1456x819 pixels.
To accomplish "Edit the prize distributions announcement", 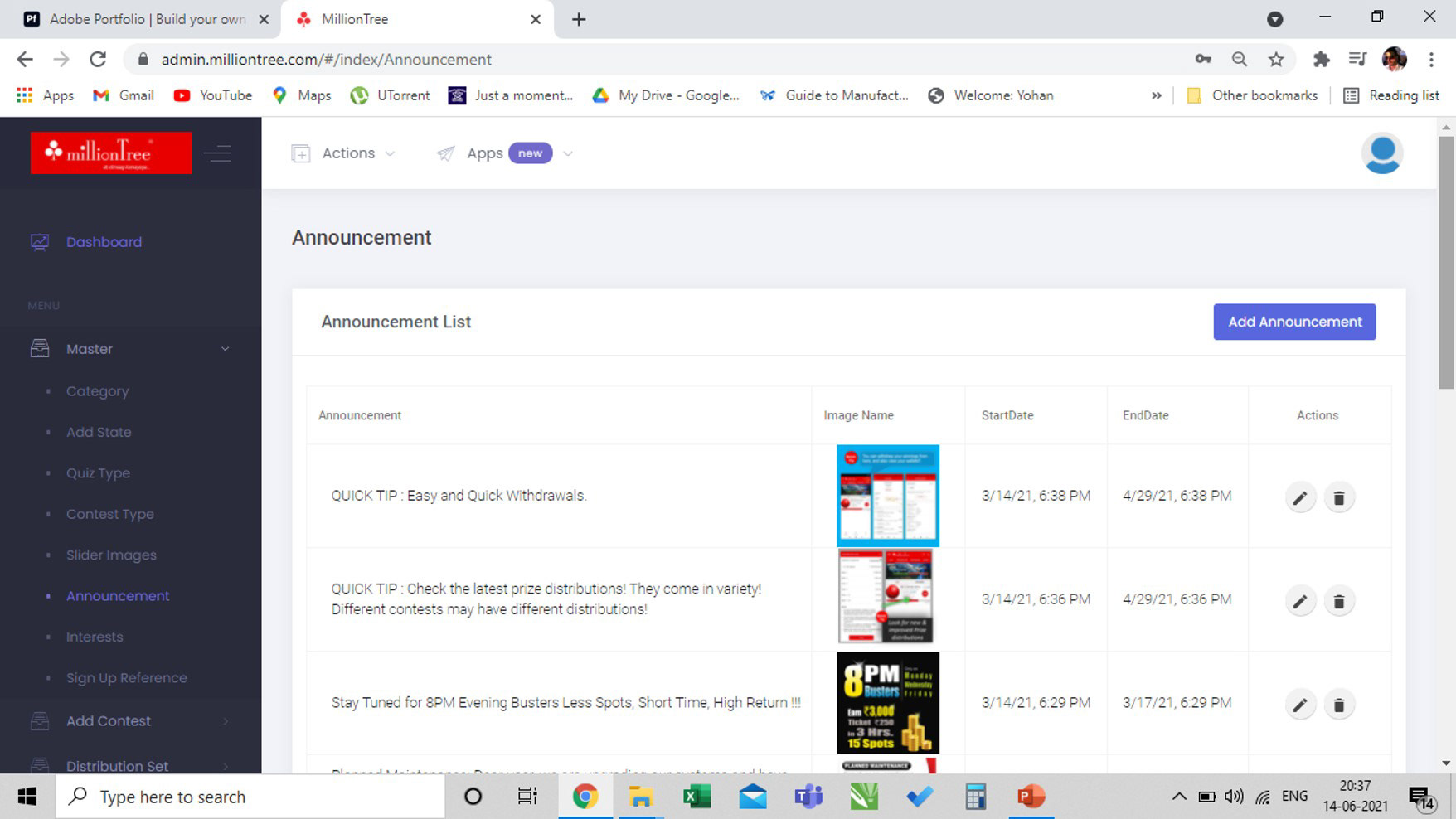I will [1300, 602].
